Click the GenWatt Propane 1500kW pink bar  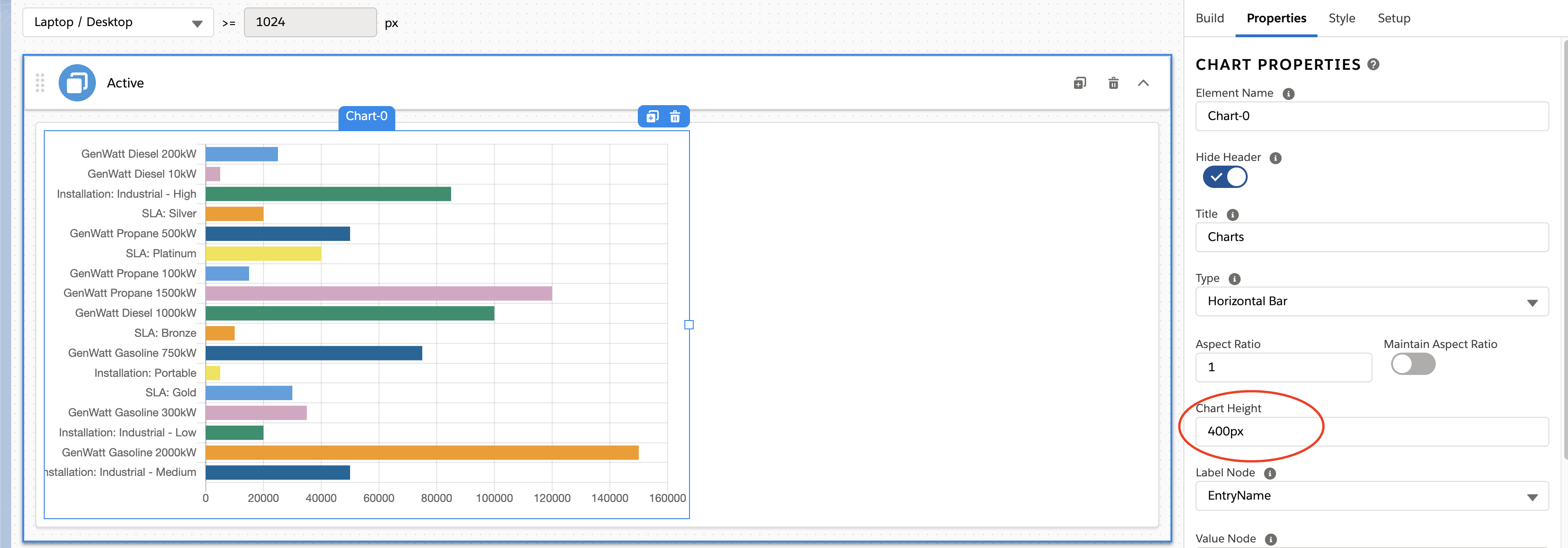(x=378, y=293)
